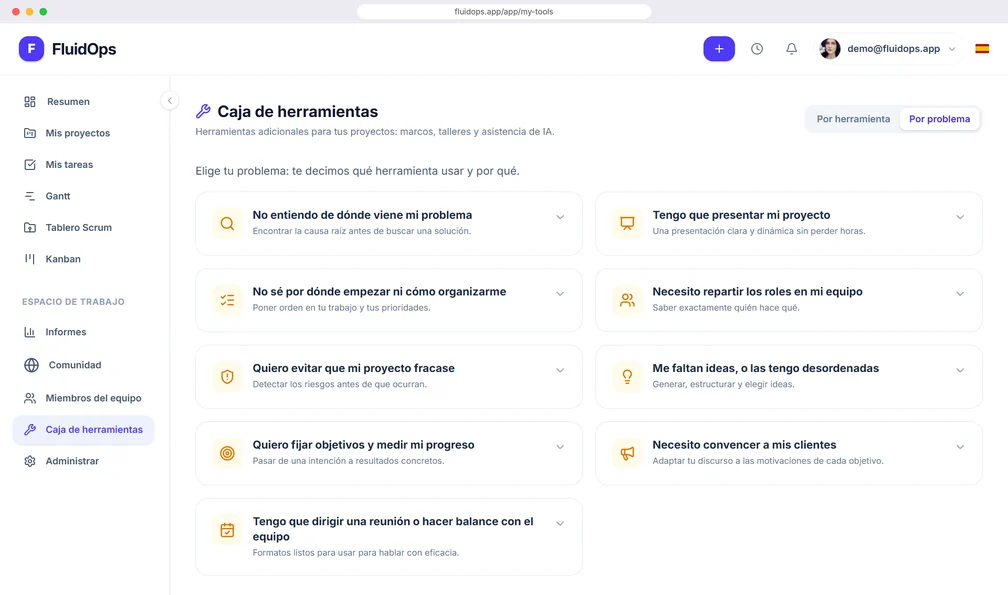
Task: Click the browser address bar URL
Action: [x=503, y=12]
